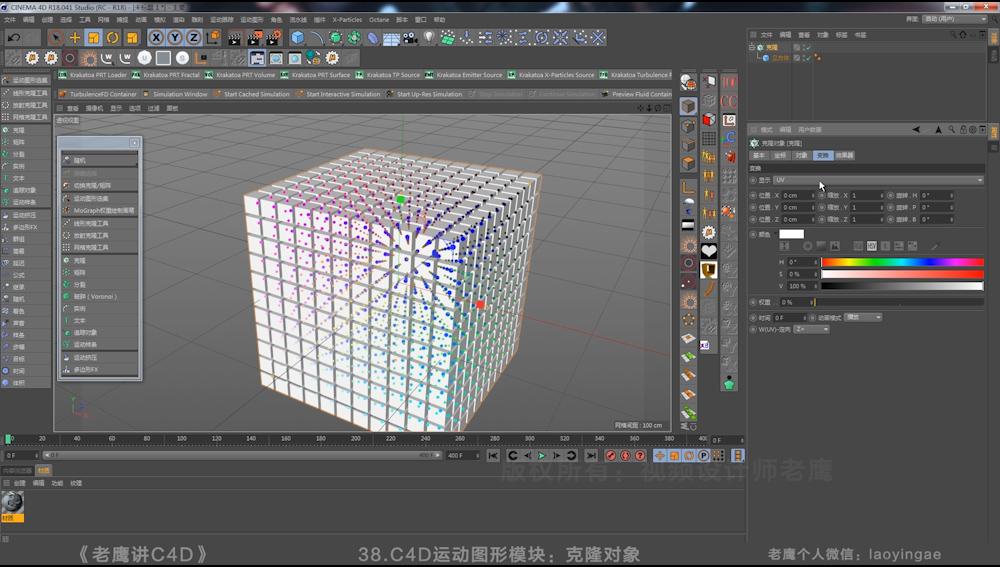Toggle the Z axis lock
This screenshot has height=567, width=1000.
click(x=194, y=38)
